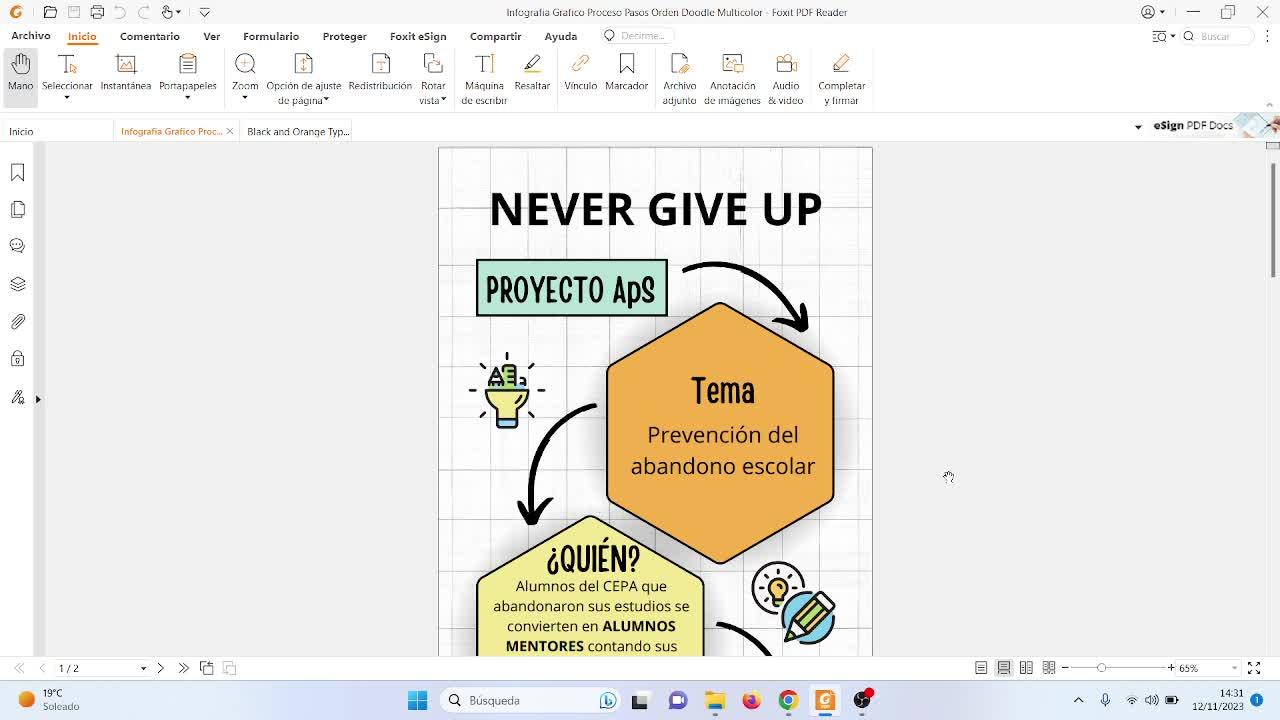This screenshot has width=1280, height=720.
Task: Enable continuous page scrolling mode
Action: coord(1004,668)
